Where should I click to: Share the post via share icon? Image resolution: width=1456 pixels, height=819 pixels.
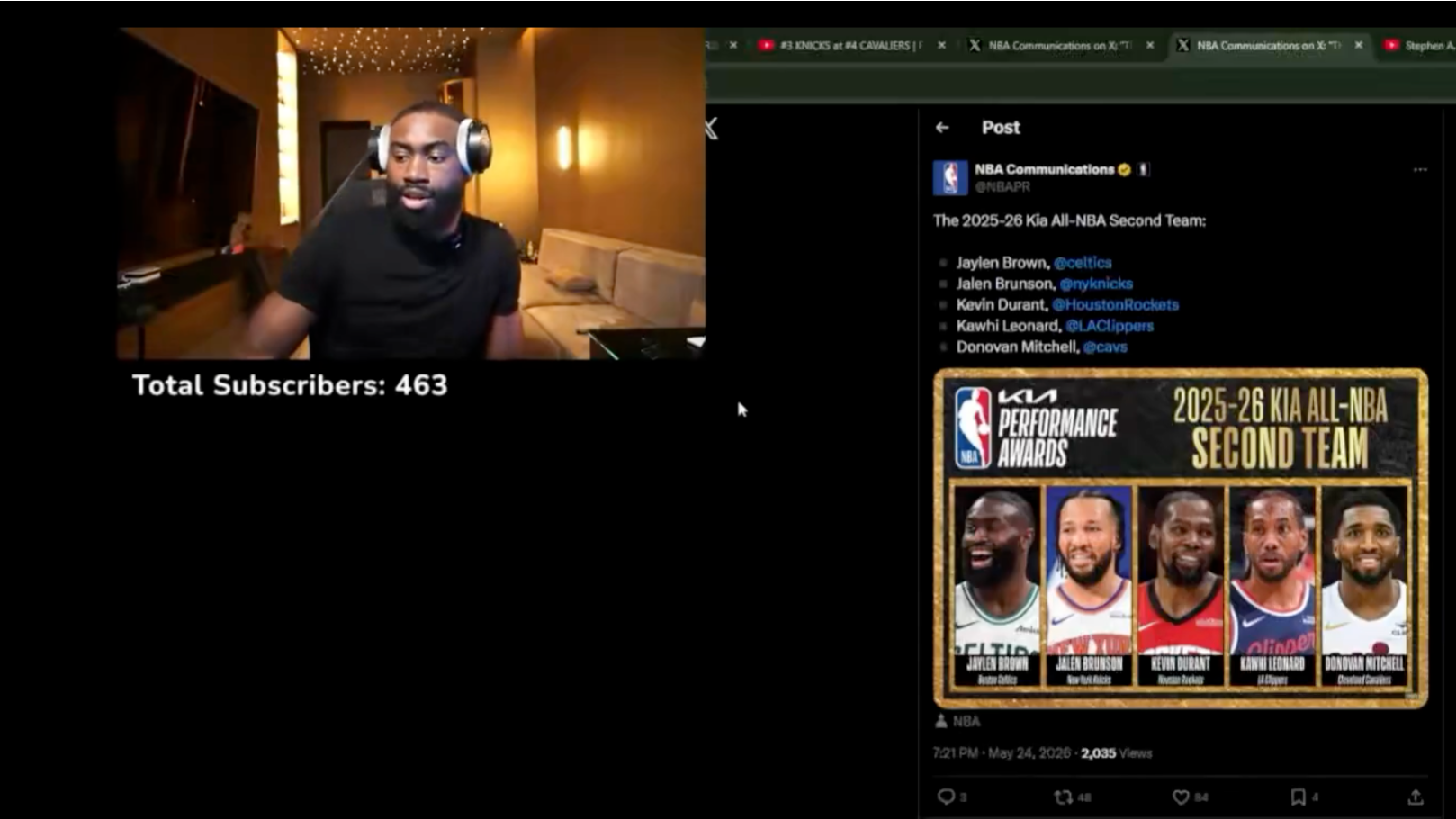tap(1416, 796)
